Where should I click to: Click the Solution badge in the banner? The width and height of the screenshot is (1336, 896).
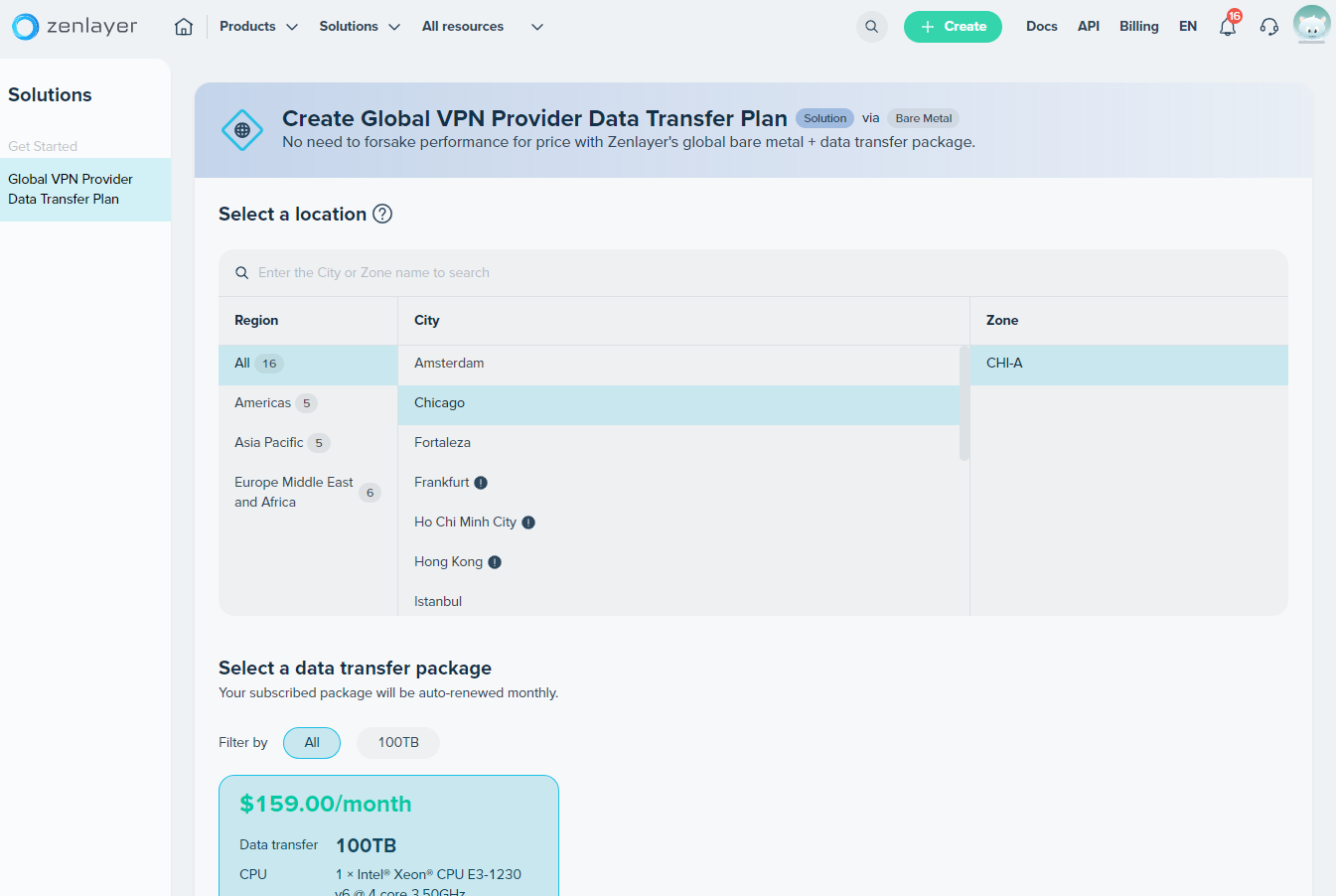coord(825,118)
